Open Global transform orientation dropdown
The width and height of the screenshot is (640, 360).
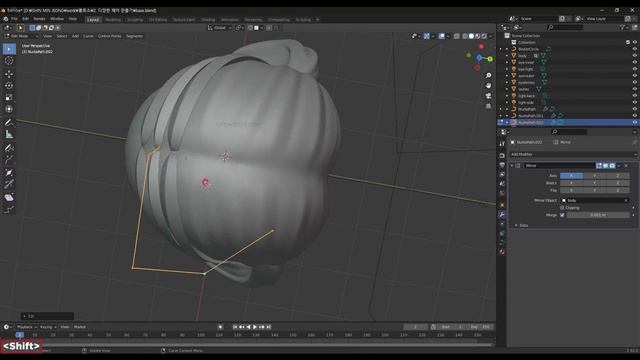point(220,28)
